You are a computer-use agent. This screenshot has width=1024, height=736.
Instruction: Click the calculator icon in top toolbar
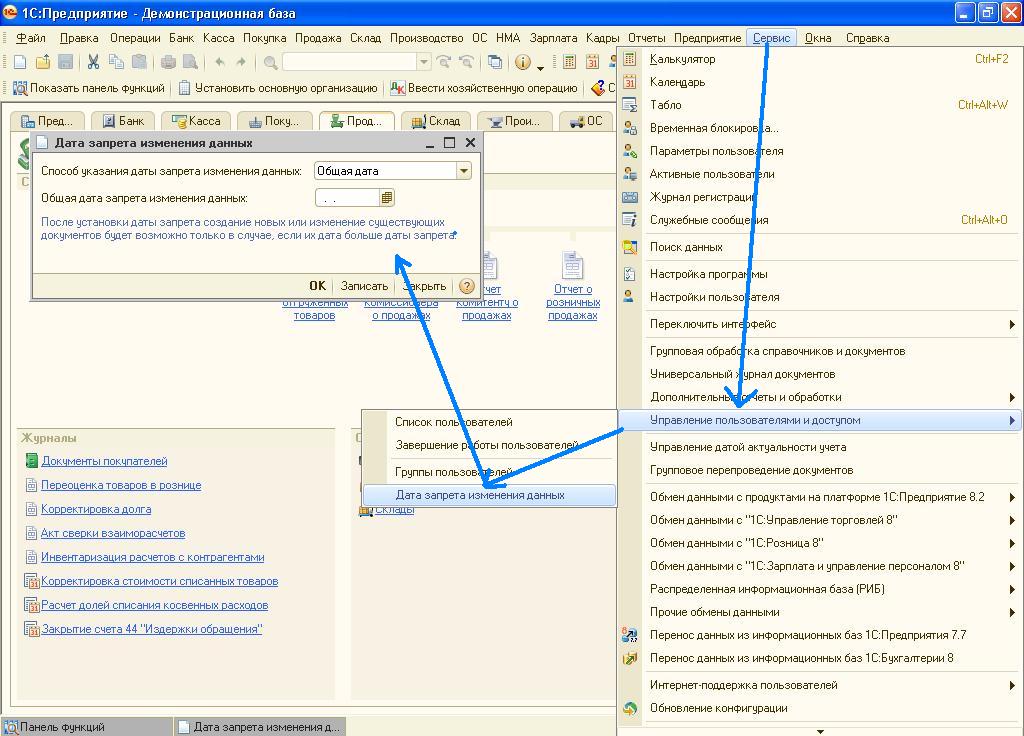(x=569, y=62)
